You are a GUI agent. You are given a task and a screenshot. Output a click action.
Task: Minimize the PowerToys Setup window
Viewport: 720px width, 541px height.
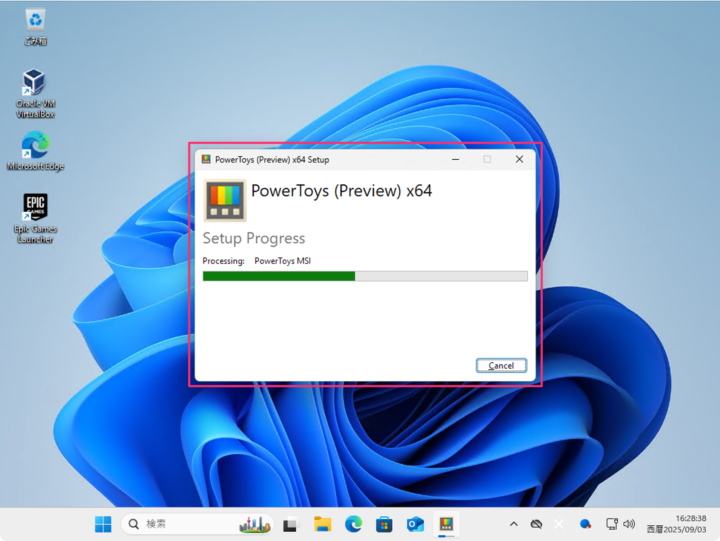pyautogui.click(x=456, y=159)
